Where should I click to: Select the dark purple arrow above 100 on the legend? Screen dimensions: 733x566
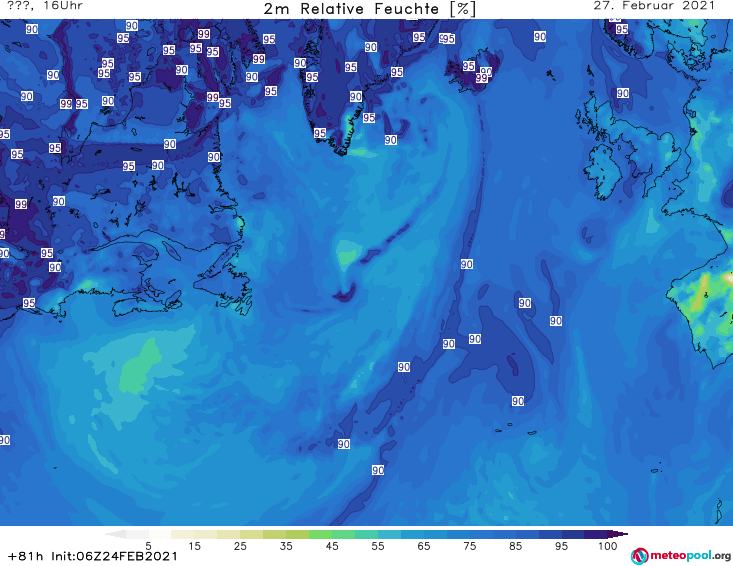pyautogui.click(x=618, y=534)
